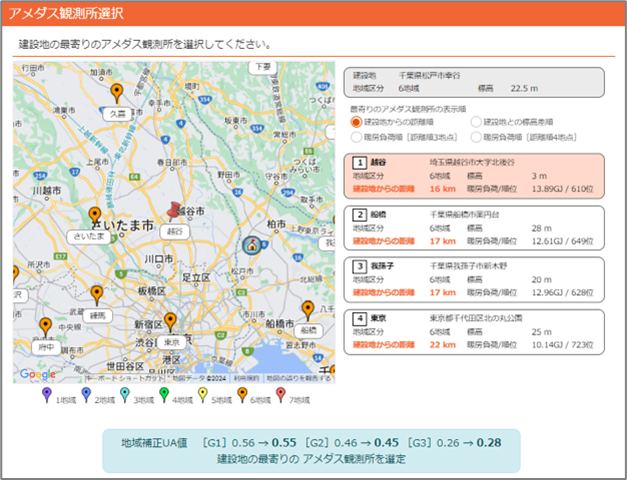Open the Google logo link on map
Viewport: 627px width, 480px height.
(x=38, y=374)
